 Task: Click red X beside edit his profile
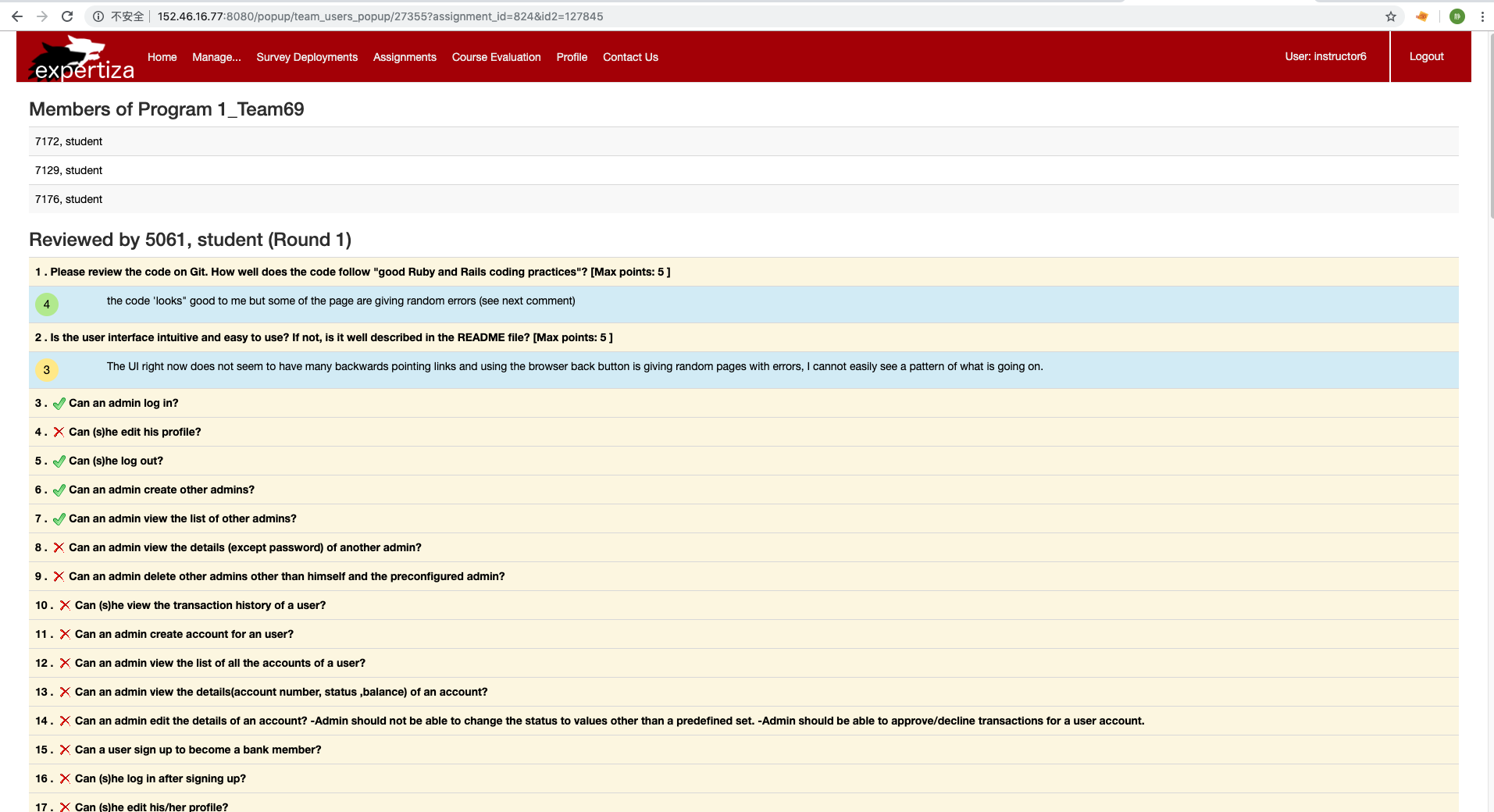(x=59, y=433)
